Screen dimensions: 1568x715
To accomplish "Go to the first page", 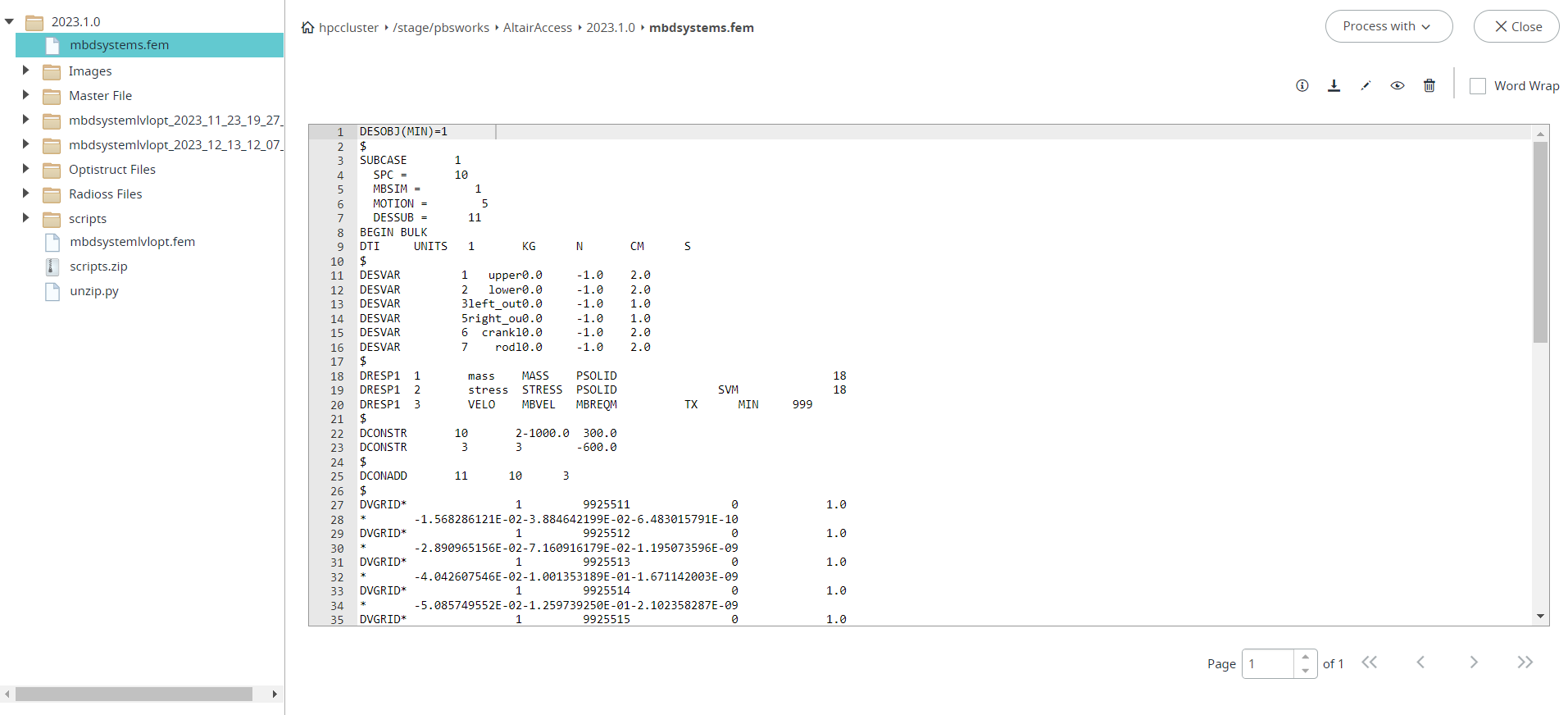I will (1370, 663).
